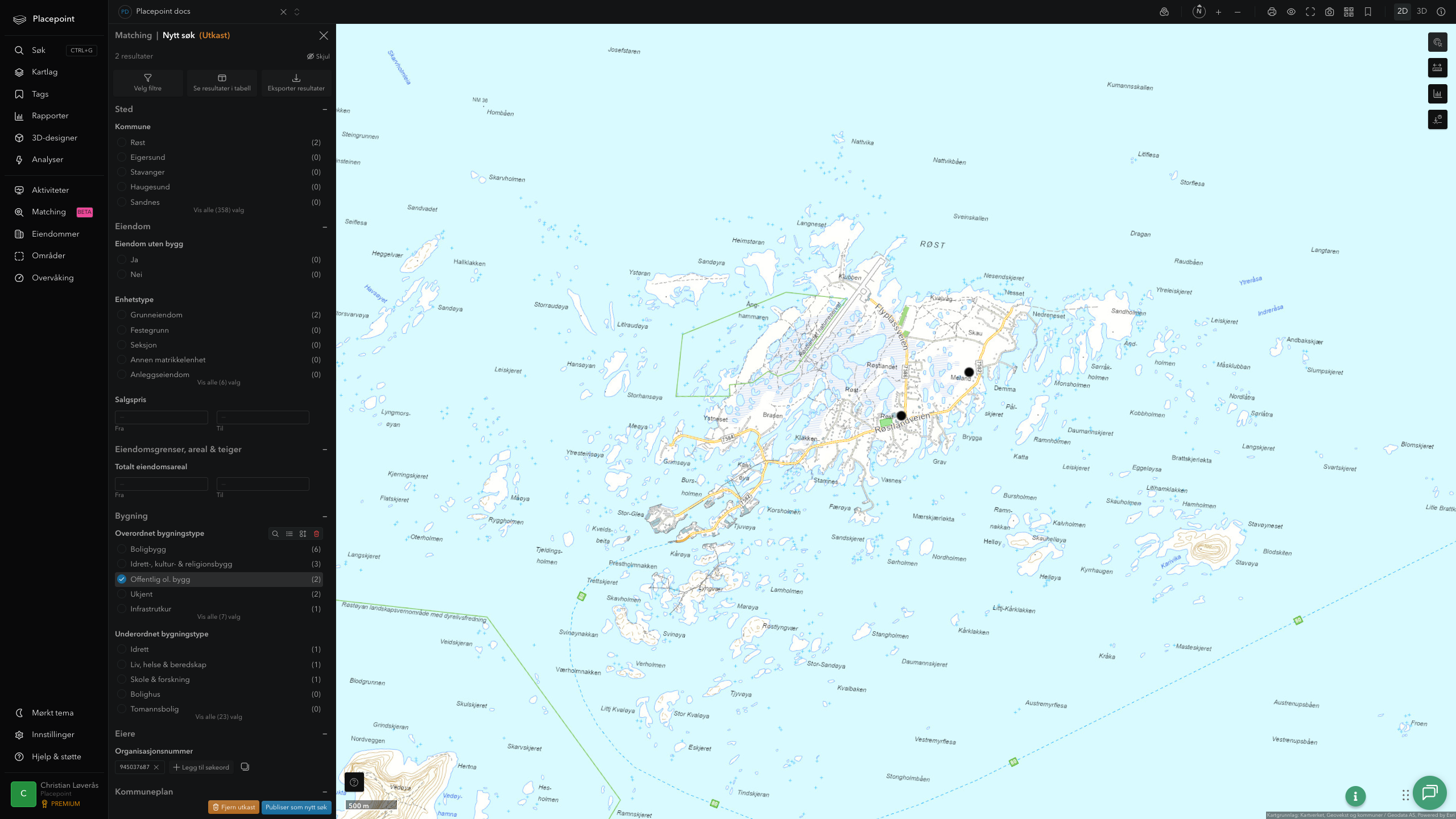Print the map with printer icon

click(x=1272, y=12)
